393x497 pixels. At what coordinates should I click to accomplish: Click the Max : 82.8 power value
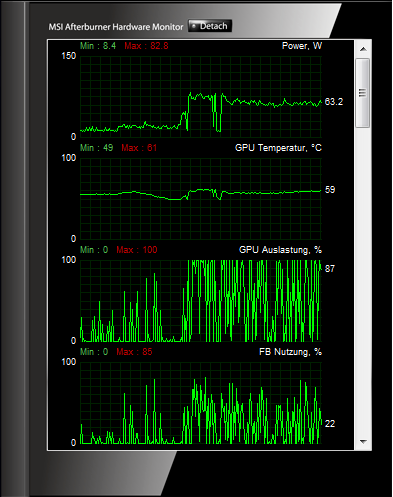pyautogui.click(x=146, y=46)
